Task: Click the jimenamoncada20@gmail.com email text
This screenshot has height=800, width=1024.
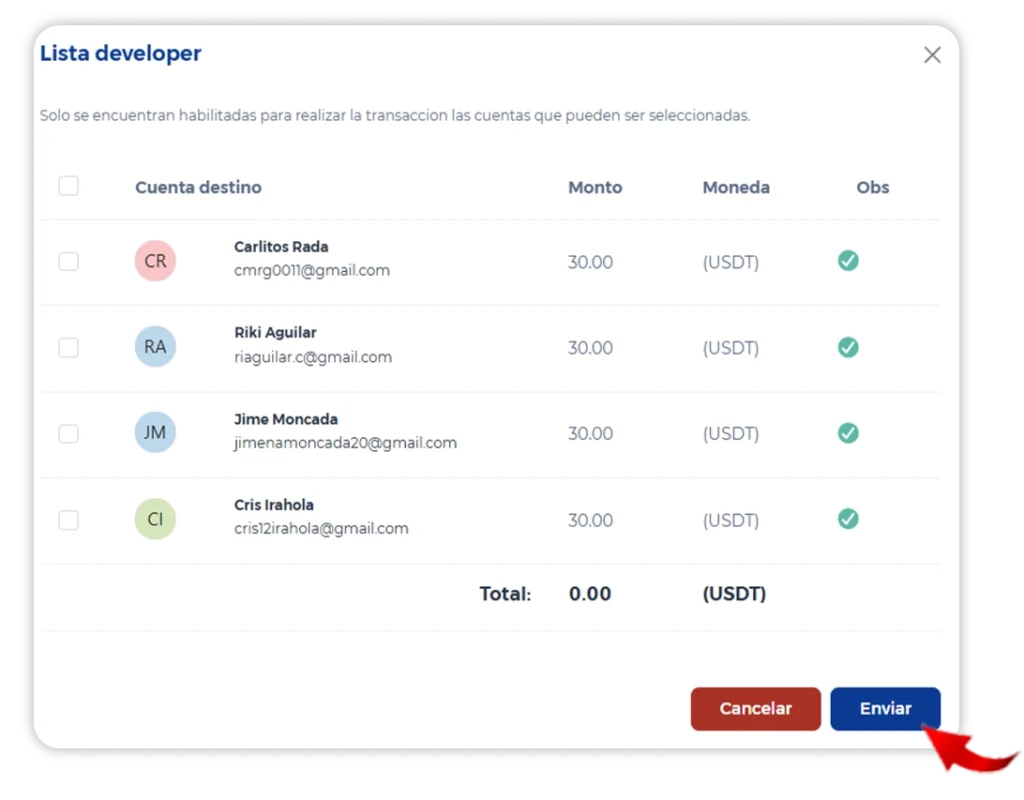Action: [x=345, y=442]
